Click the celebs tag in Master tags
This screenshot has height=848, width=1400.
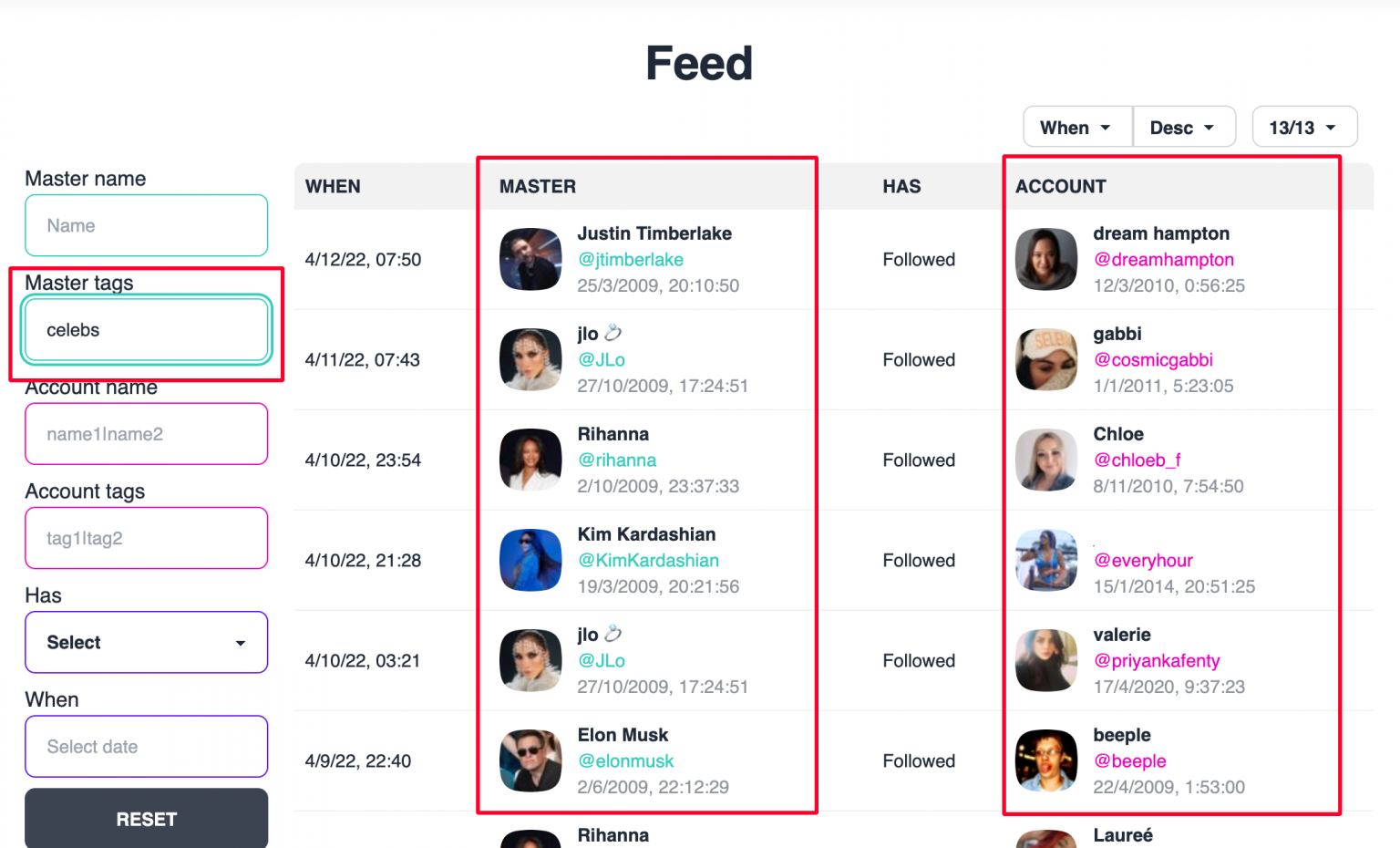tap(146, 330)
